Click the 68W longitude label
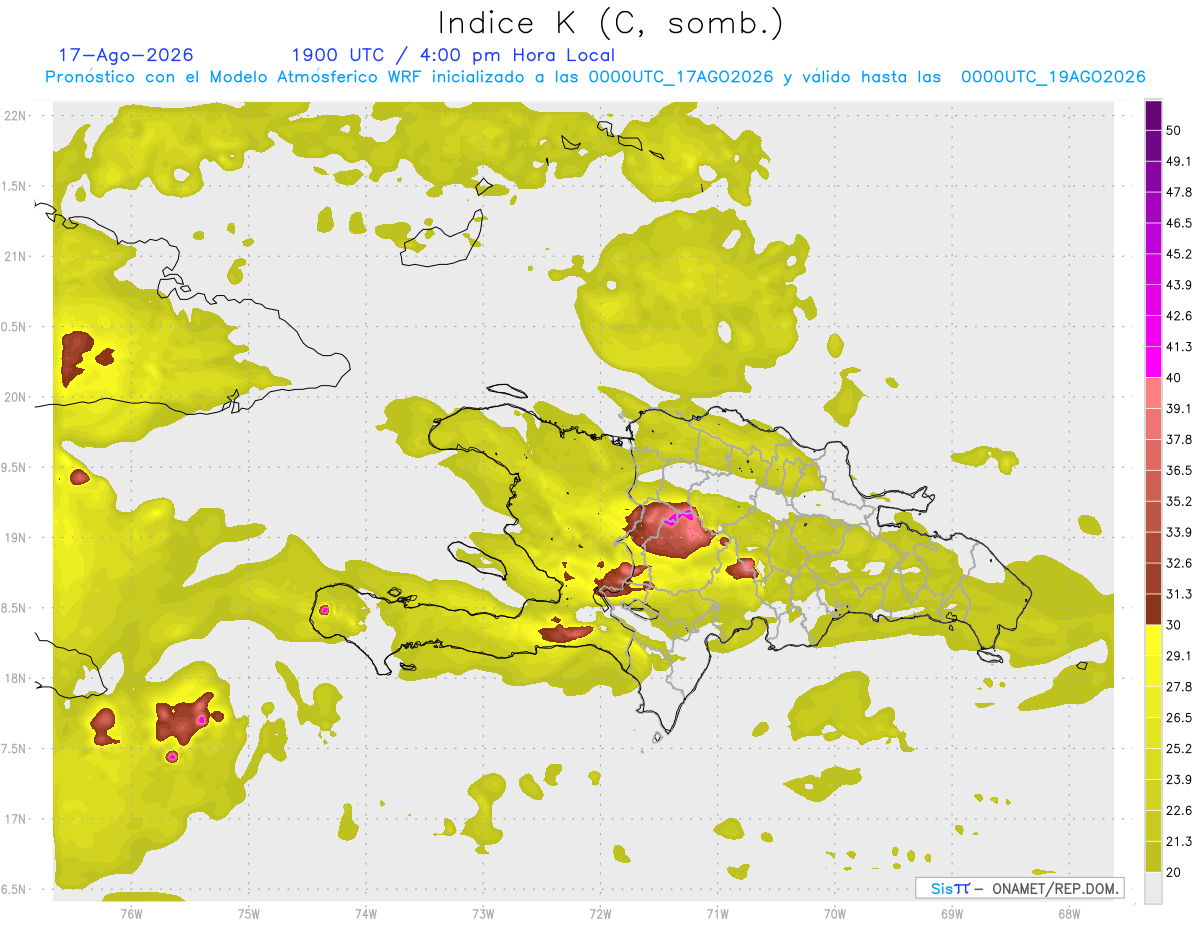Screen dimensions: 1200x927 [1069, 913]
